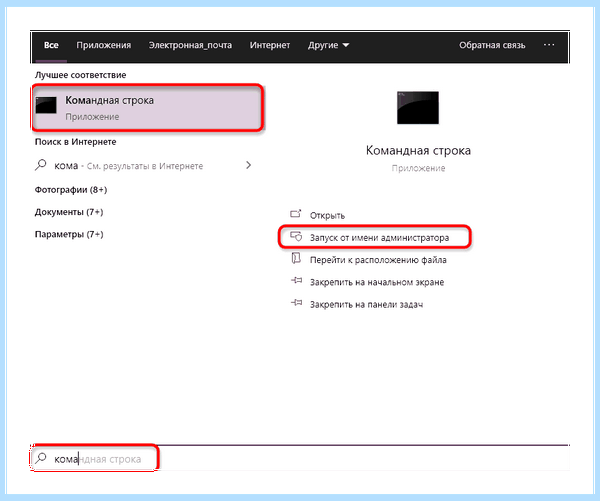Viewport: 600px width, 501px height.
Task: Click the file location icon
Action: click(296, 258)
